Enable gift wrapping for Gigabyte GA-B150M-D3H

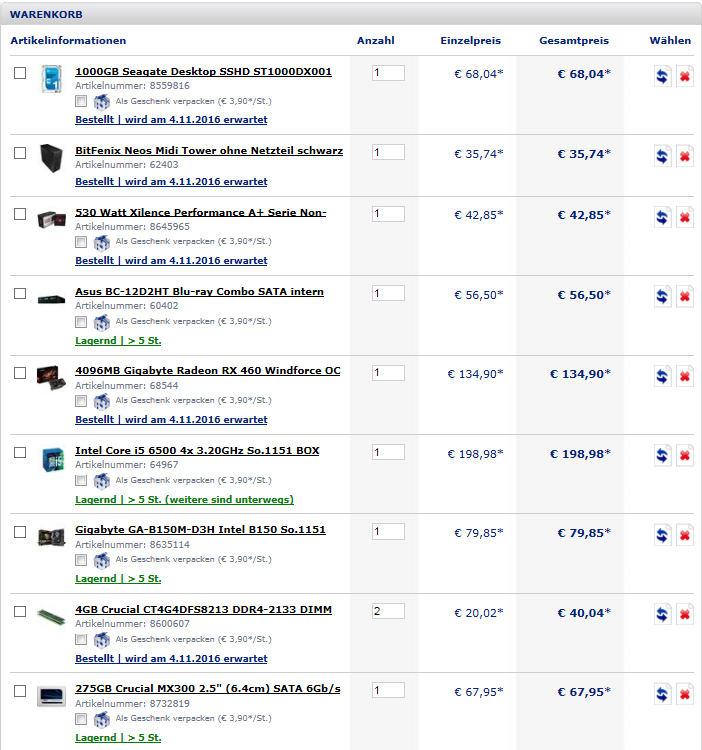coord(81,560)
